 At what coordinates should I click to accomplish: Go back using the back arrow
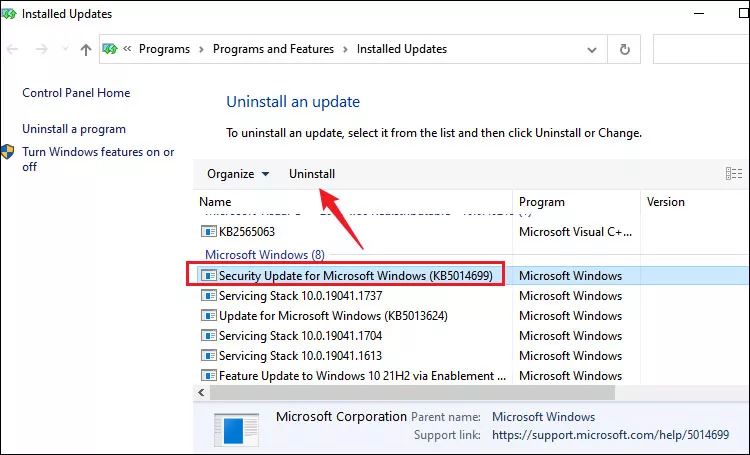click(12, 49)
